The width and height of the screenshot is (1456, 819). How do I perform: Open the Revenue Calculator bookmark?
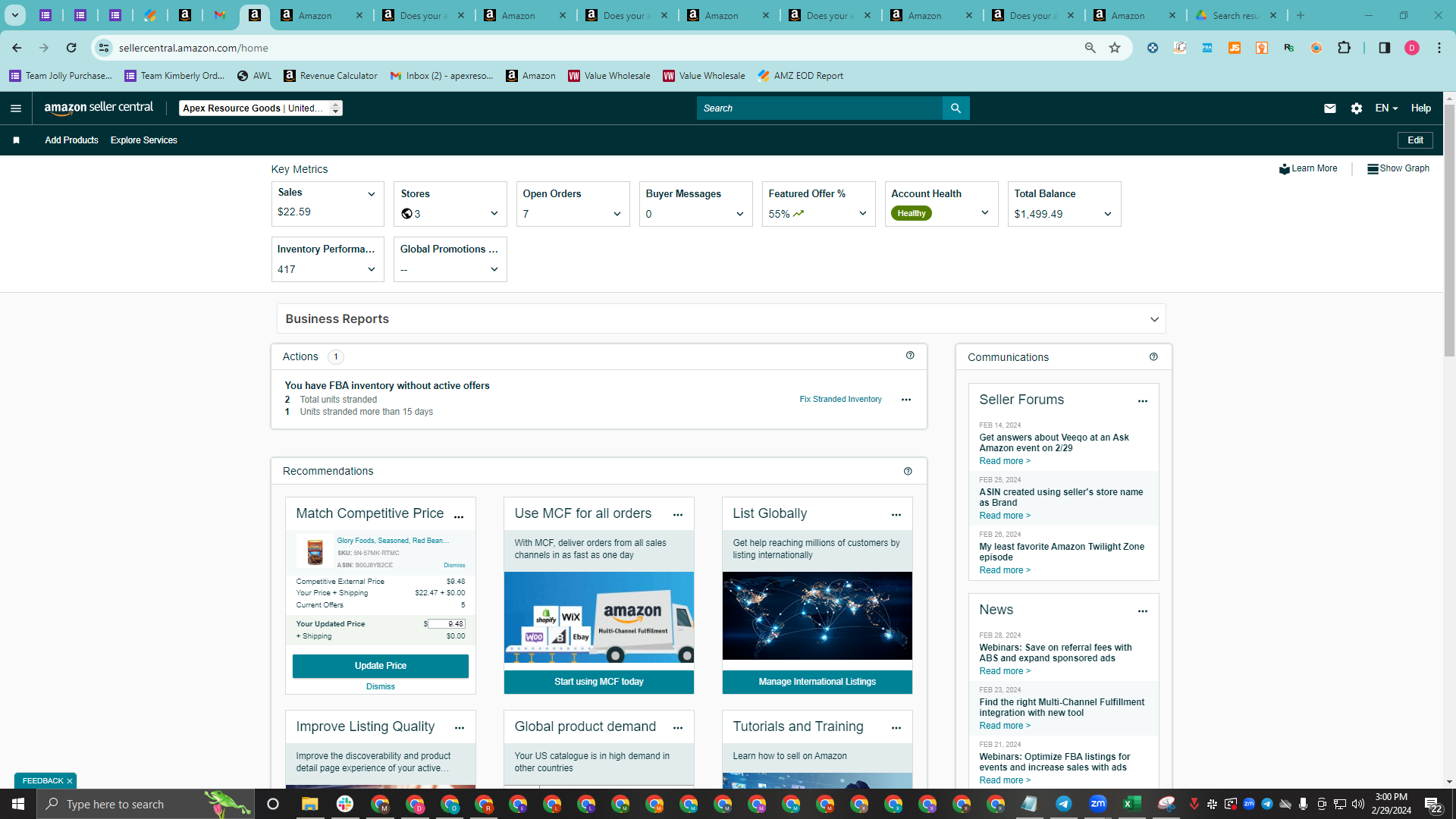pos(331,76)
